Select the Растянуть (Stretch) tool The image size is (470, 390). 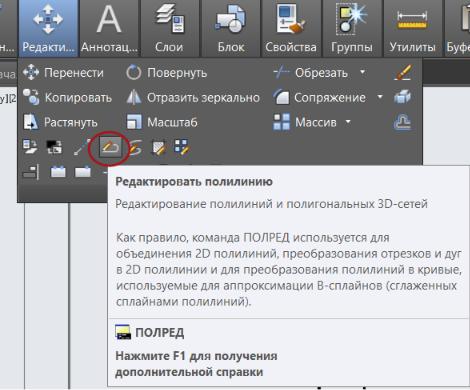point(60,122)
